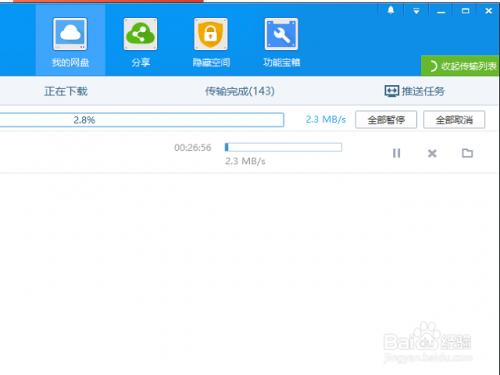
Task: Open the 功能宝箱 toolbox icon
Action: (281, 34)
